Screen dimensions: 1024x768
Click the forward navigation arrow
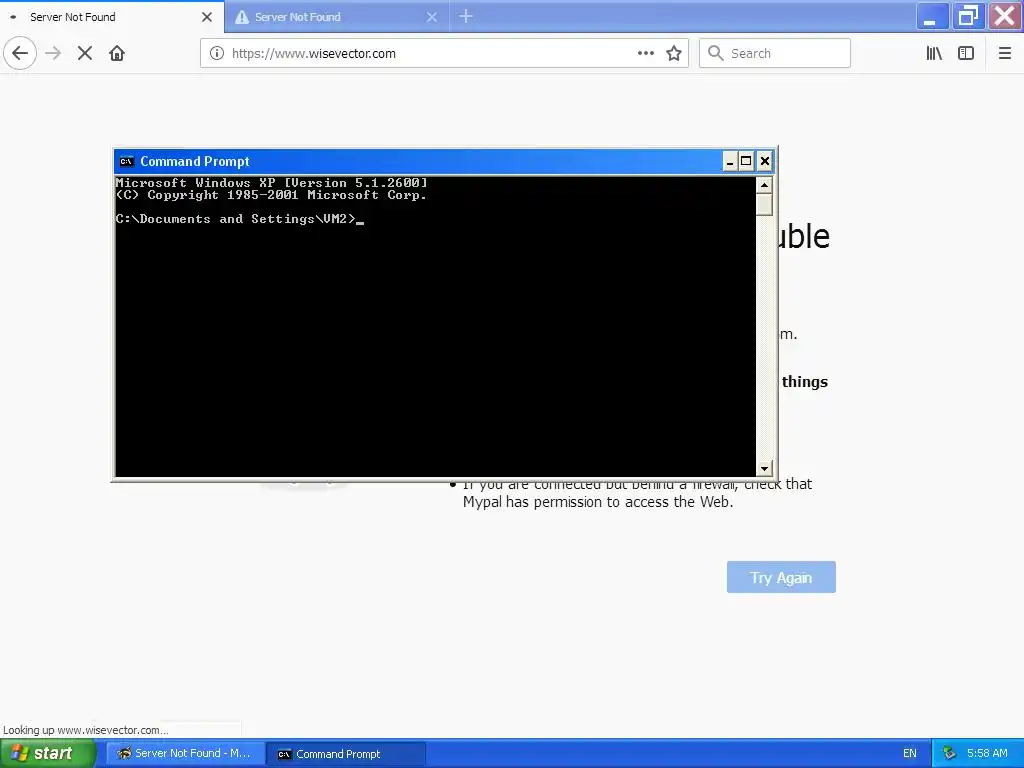tap(54, 53)
